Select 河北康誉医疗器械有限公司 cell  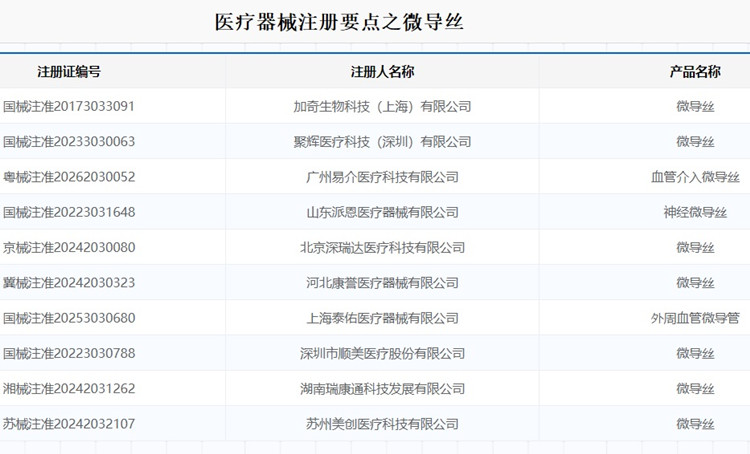382,283
